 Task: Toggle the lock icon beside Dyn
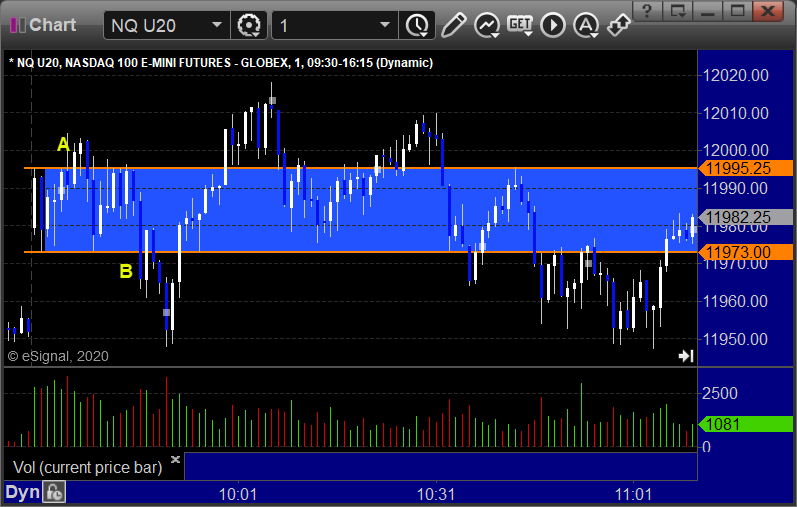click(x=54, y=492)
